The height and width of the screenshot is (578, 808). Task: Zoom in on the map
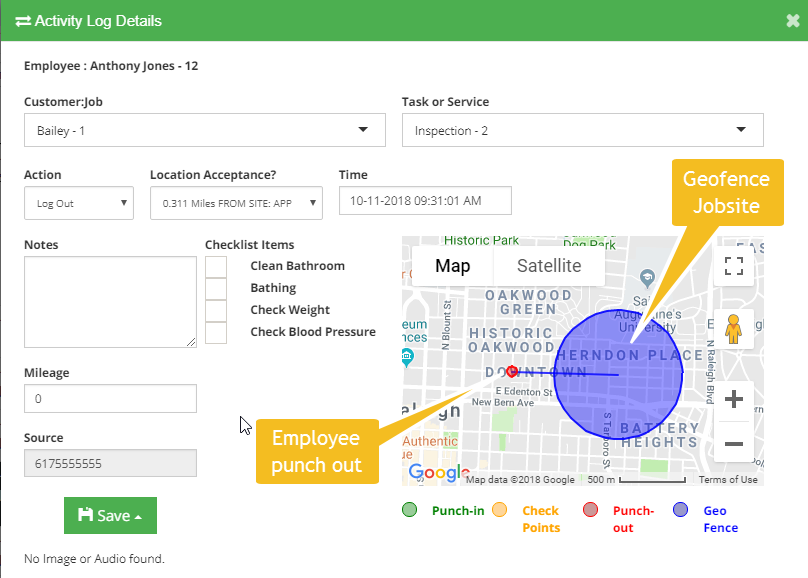pos(733,399)
